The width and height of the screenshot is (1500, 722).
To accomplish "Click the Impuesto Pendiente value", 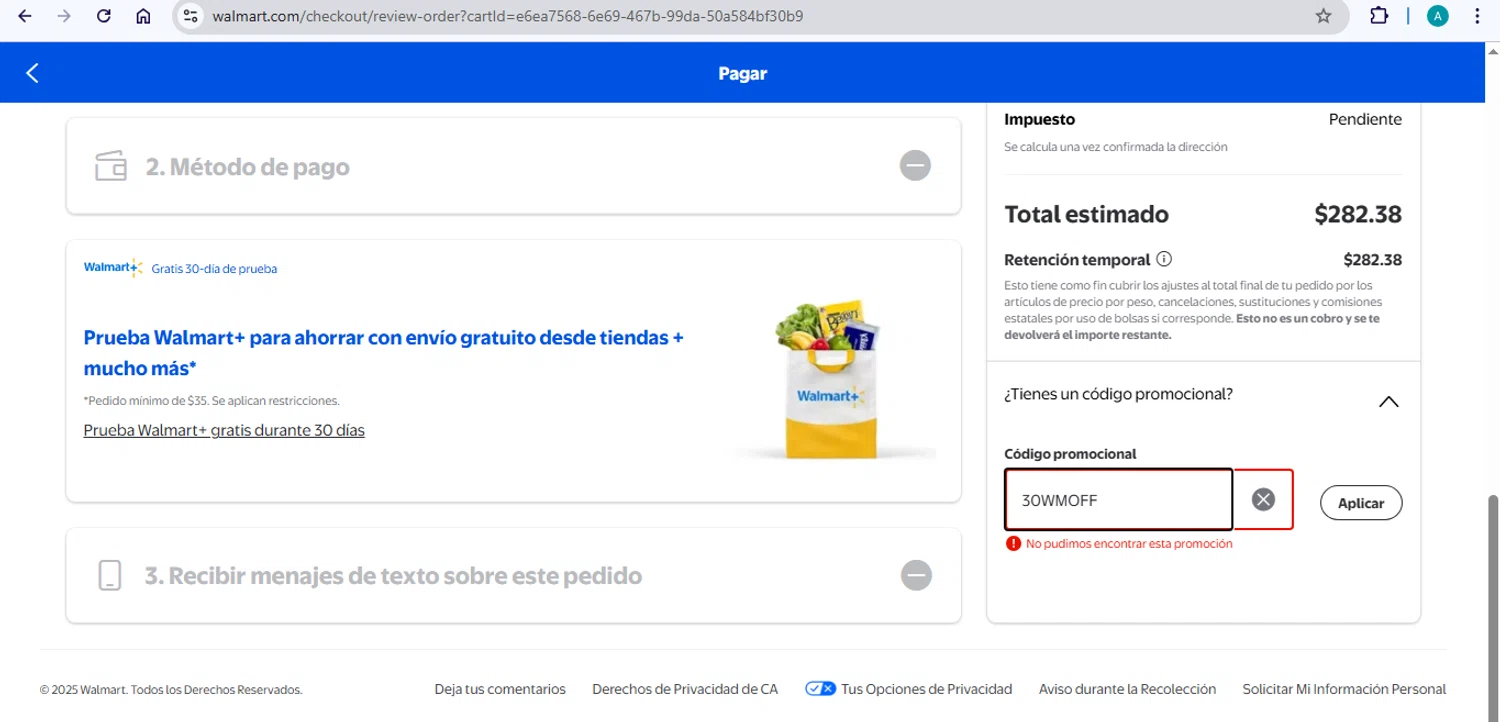I will [x=1365, y=119].
